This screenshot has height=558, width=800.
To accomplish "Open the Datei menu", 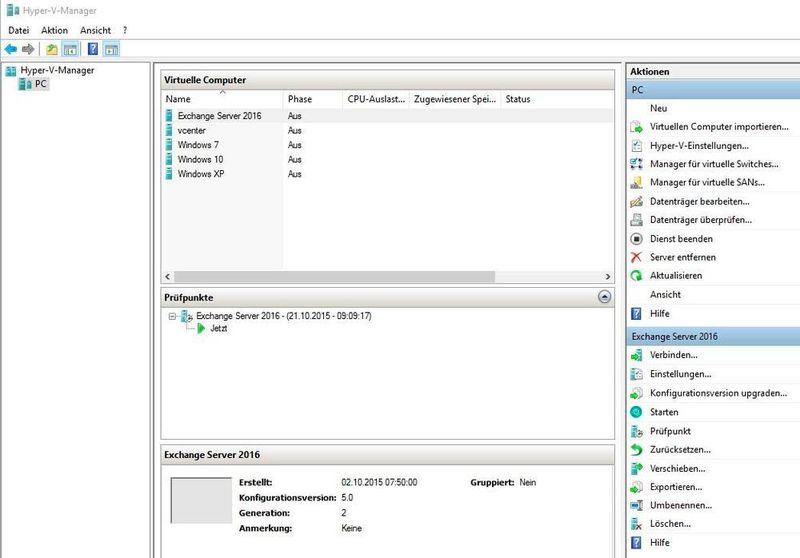I will click(x=19, y=31).
